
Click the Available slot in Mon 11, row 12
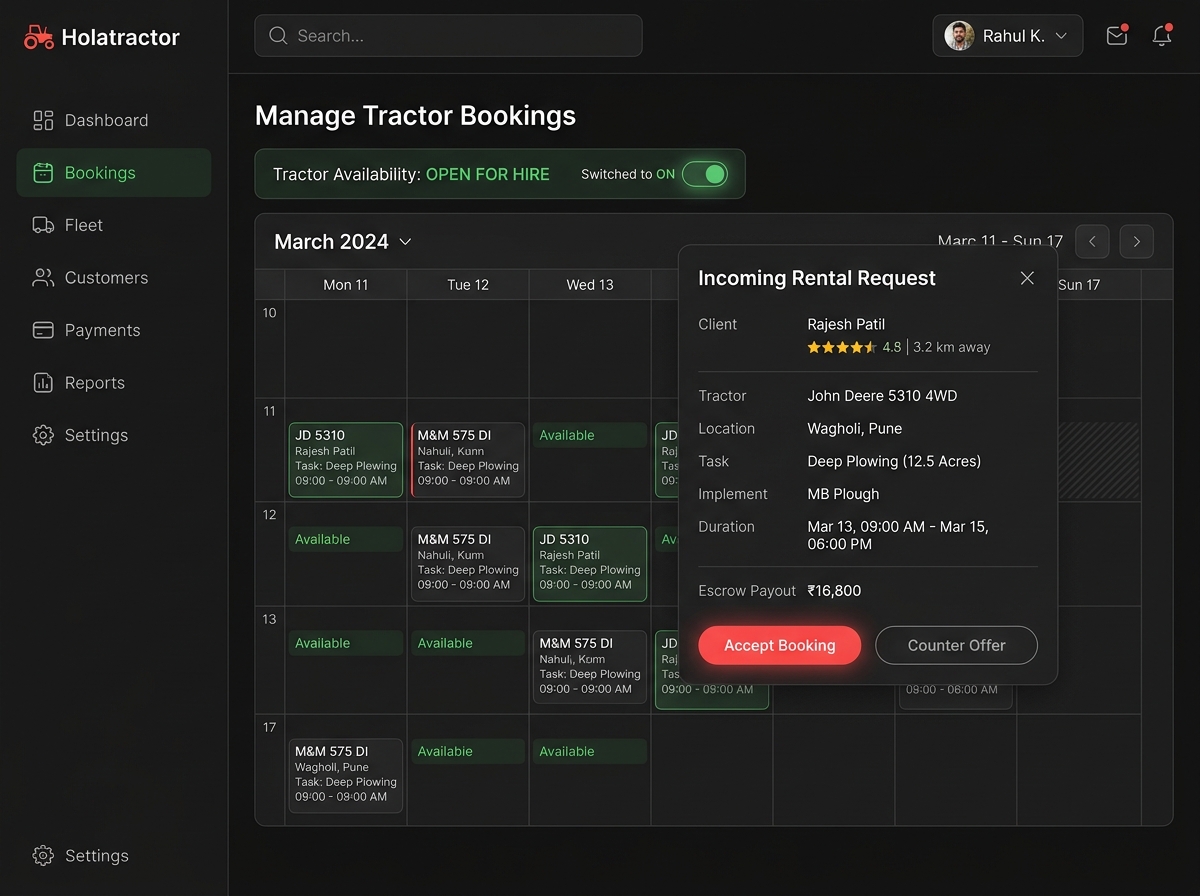(x=346, y=539)
